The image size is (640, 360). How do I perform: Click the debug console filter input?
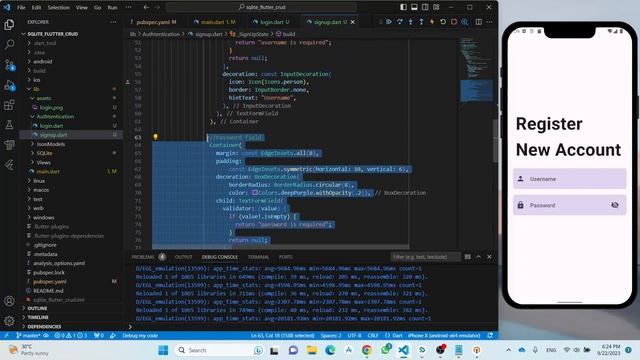pos(424,257)
